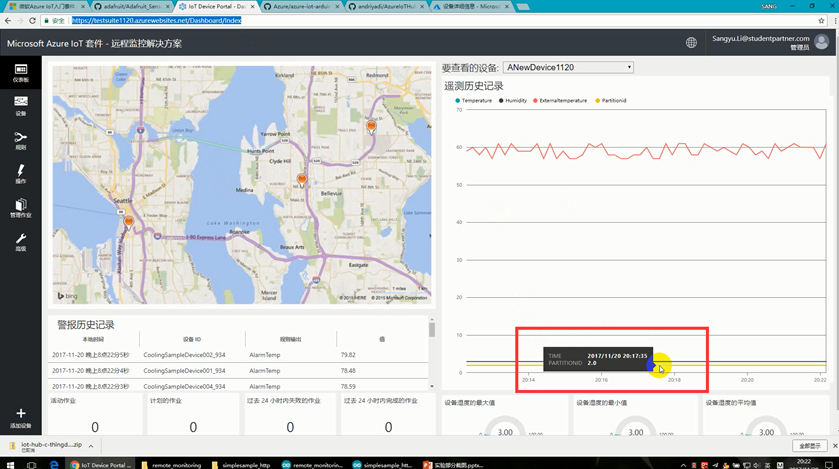Click the Show All (全部显示) downloads button
839x469 pixels.
click(810, 445)
